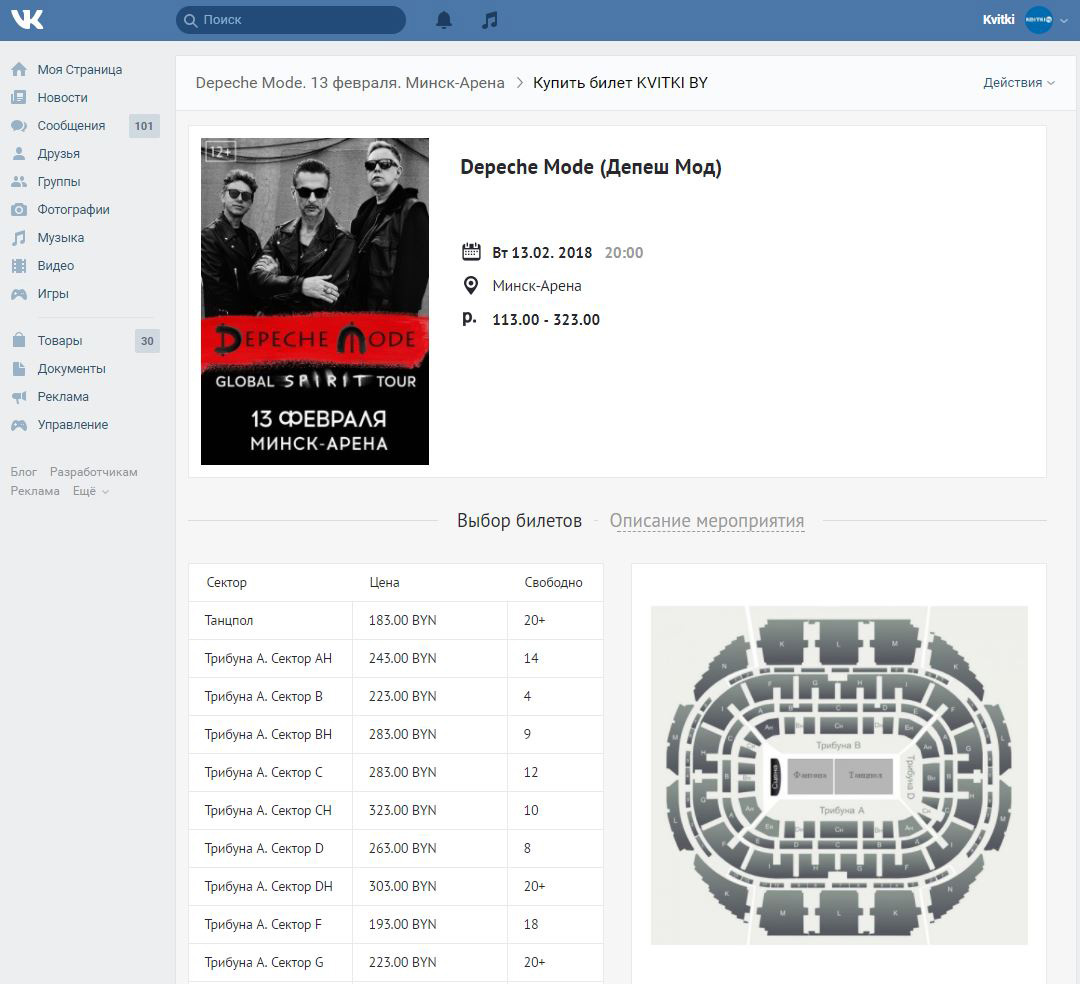1080x984 pixels.
Task: Click the Реклама footer link
Action: tap(35, 491)
